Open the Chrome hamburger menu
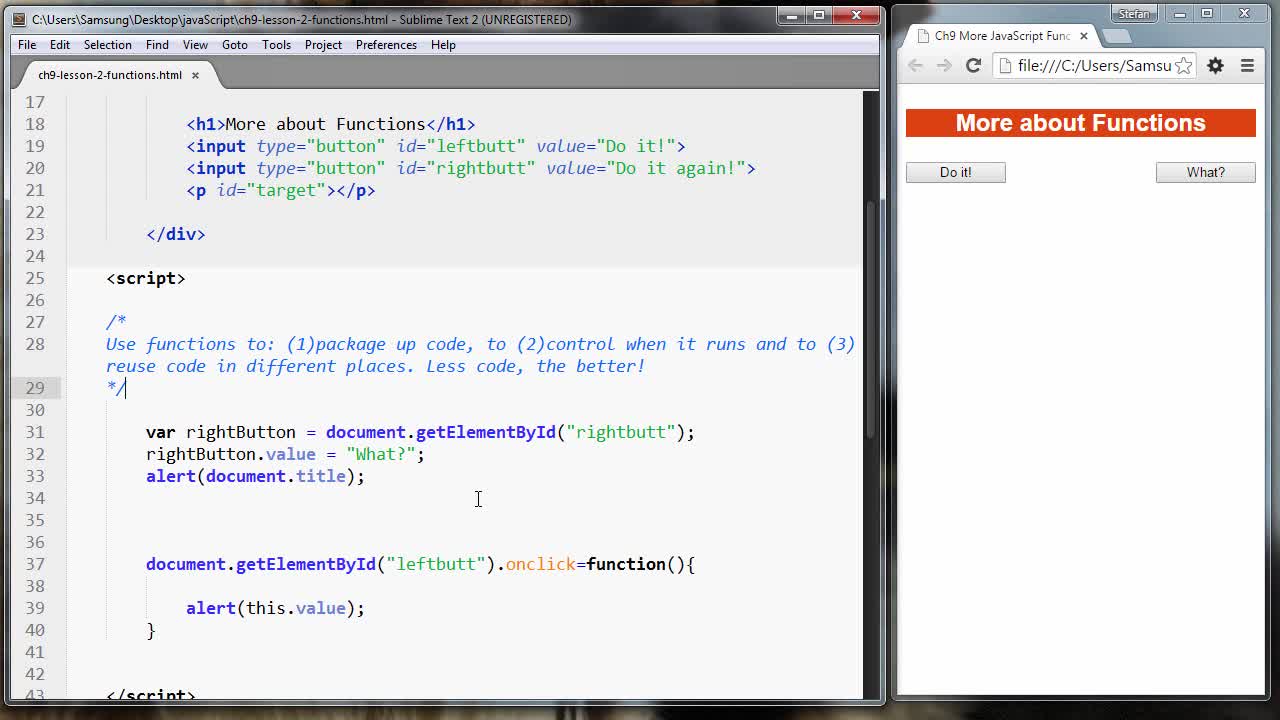Image resolution: width=1280 pixels, height=720 pixels. click(1247, 66)
